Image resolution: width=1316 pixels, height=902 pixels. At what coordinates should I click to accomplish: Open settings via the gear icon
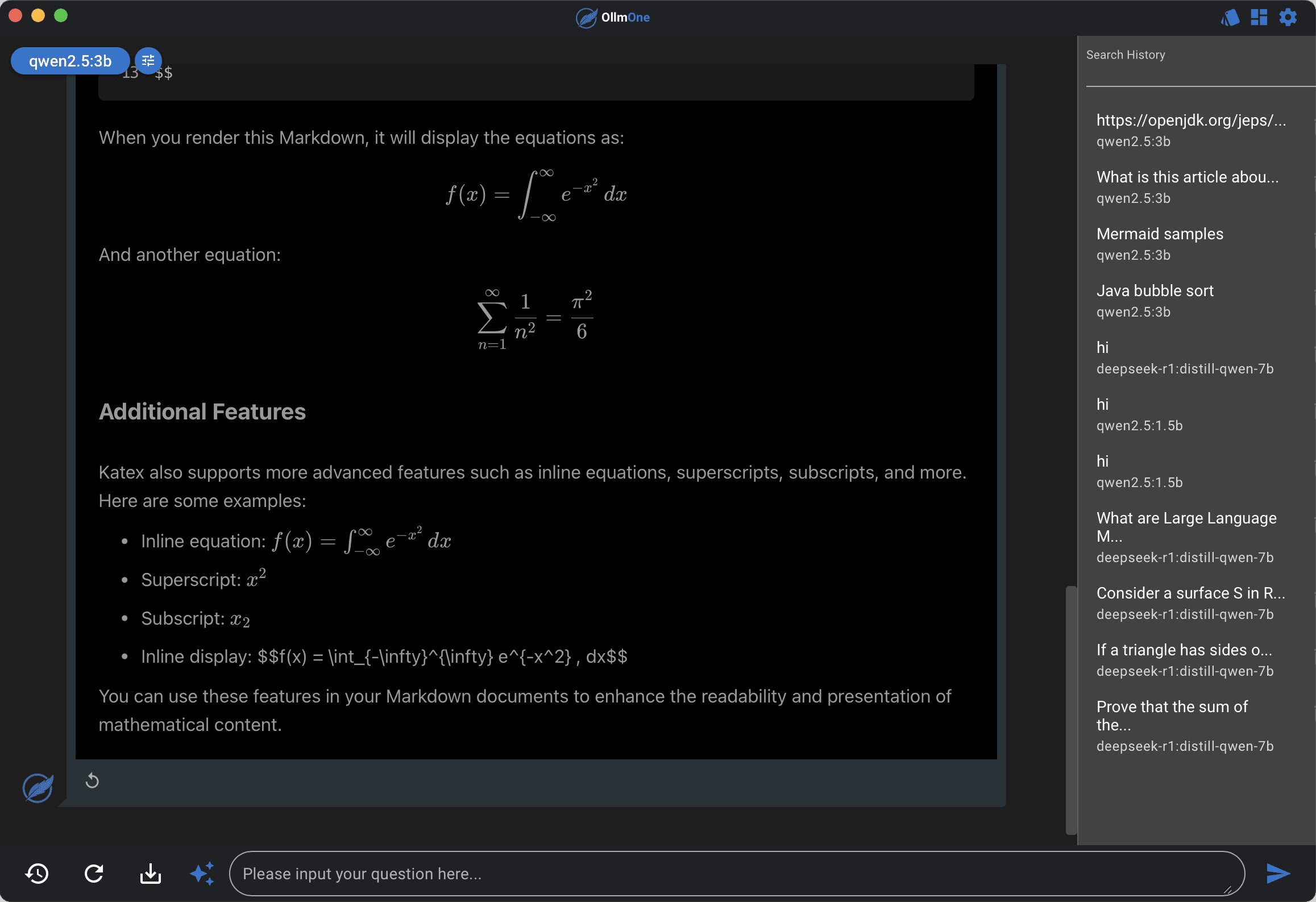pyautogui.click(x=1288, y=17)
